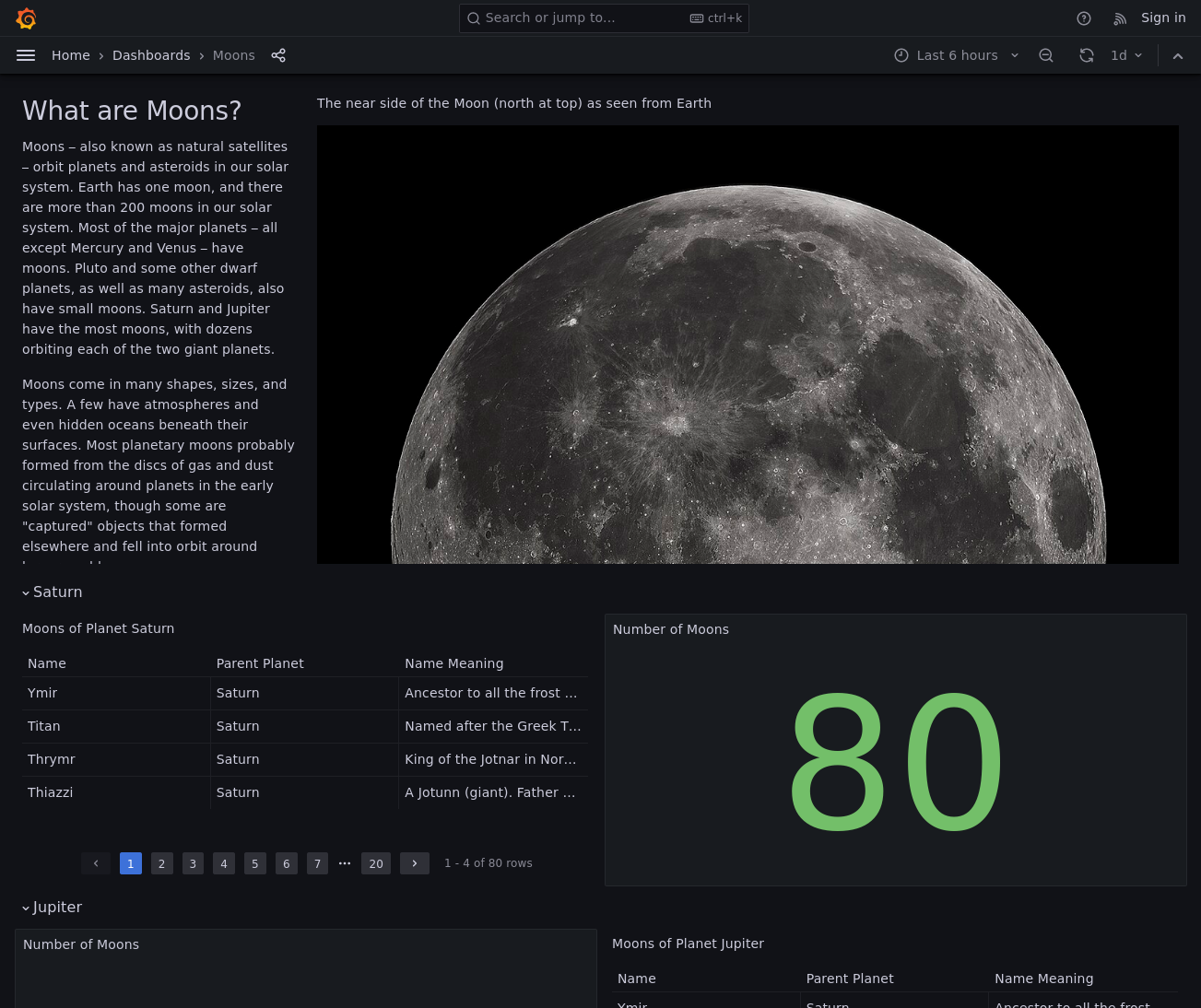
Task: Click the Jupiter Number of Moons panel title
Action: point(81,944)
